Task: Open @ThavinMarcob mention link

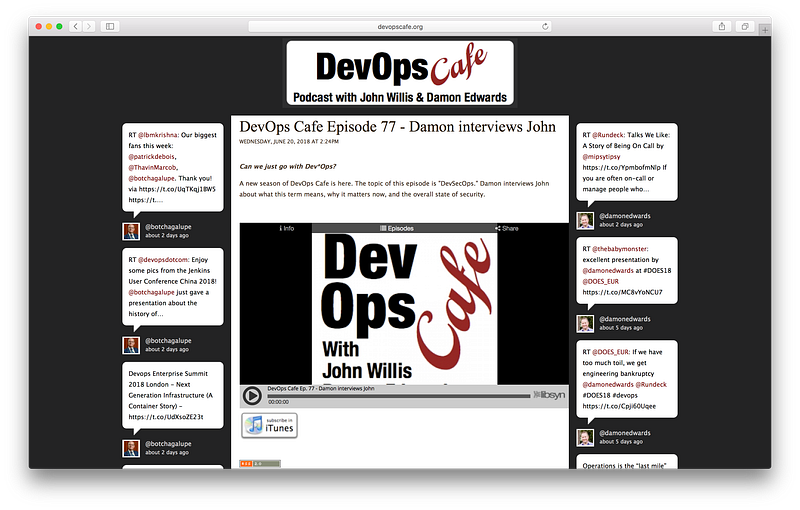Action: click(153, 167)
